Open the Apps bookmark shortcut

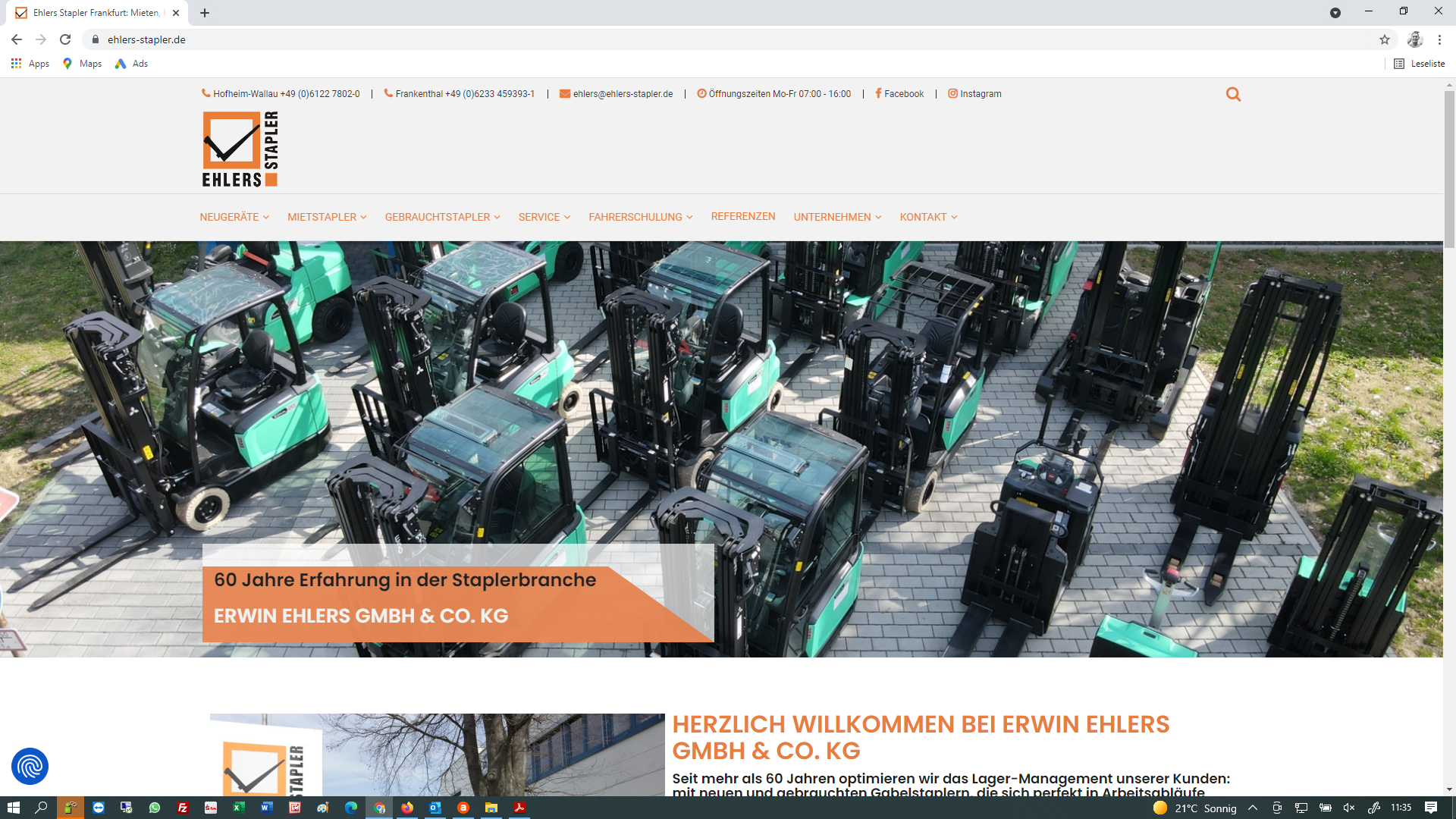(30, 64)
